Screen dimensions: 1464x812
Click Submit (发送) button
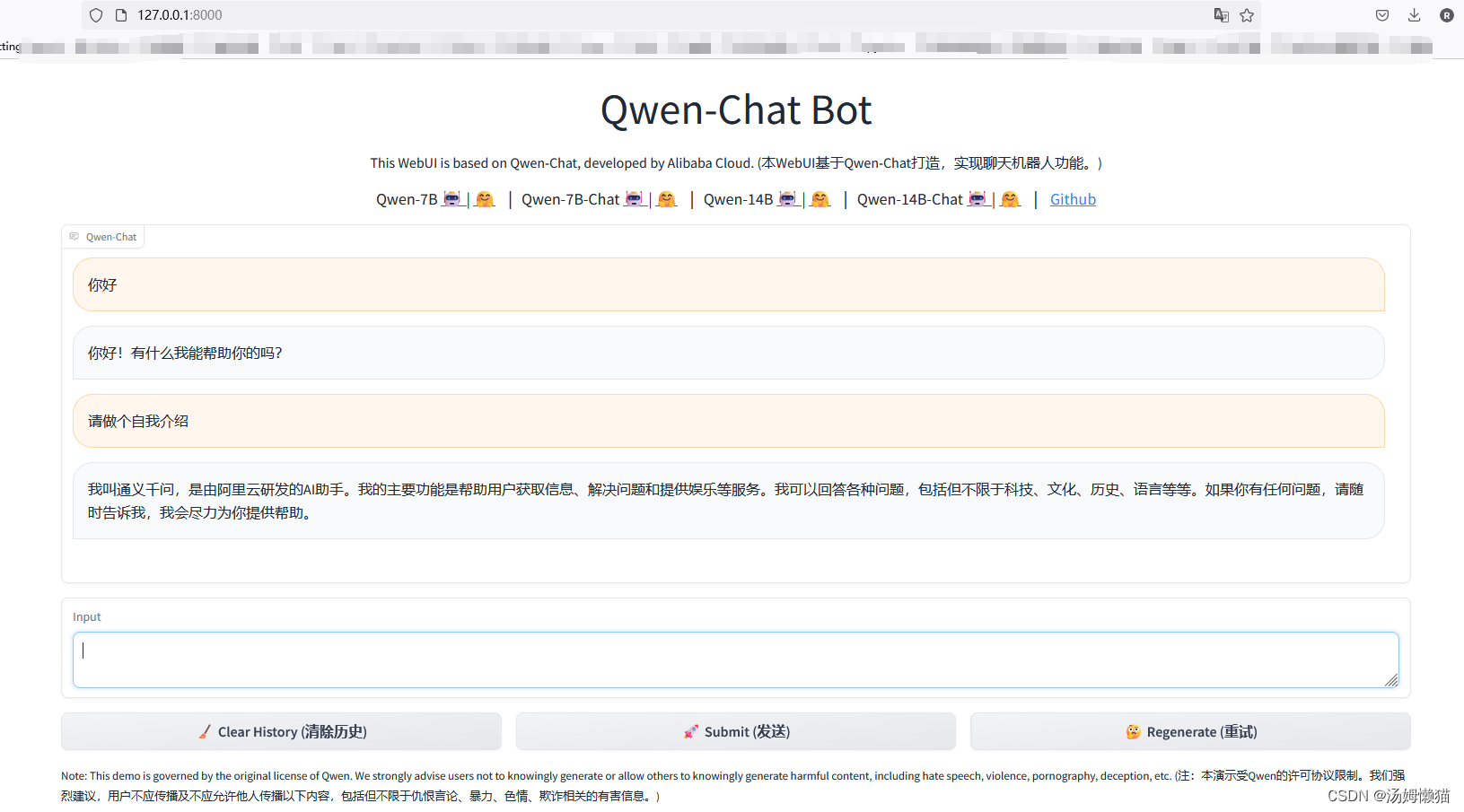point(735,731)
